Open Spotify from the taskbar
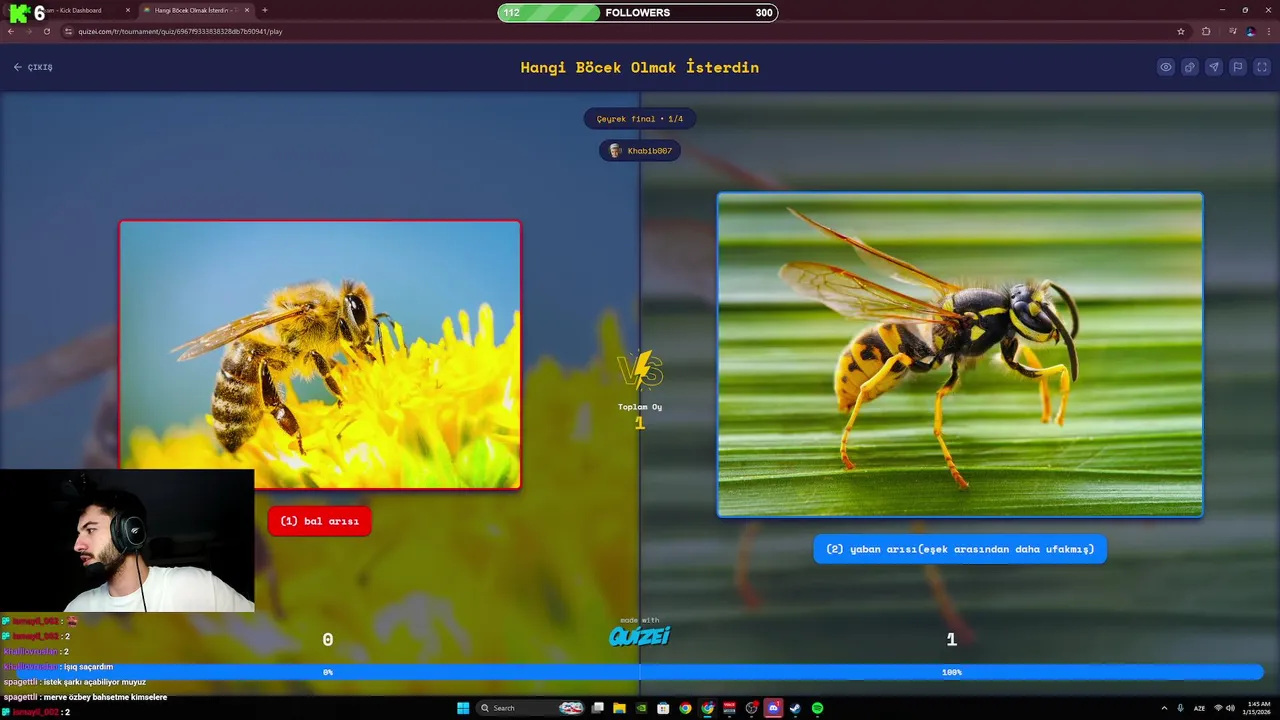This screenshot has height=720, width=1280. pyautogui.click(x=817, y=708)
